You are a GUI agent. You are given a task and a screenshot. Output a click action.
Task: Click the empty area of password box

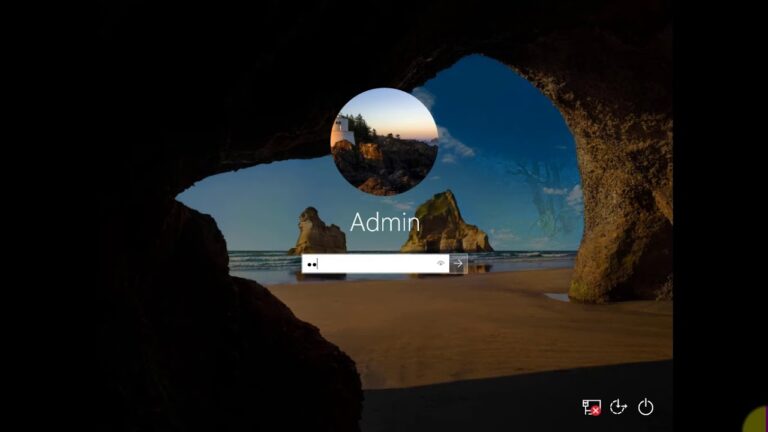click(380, 264)
